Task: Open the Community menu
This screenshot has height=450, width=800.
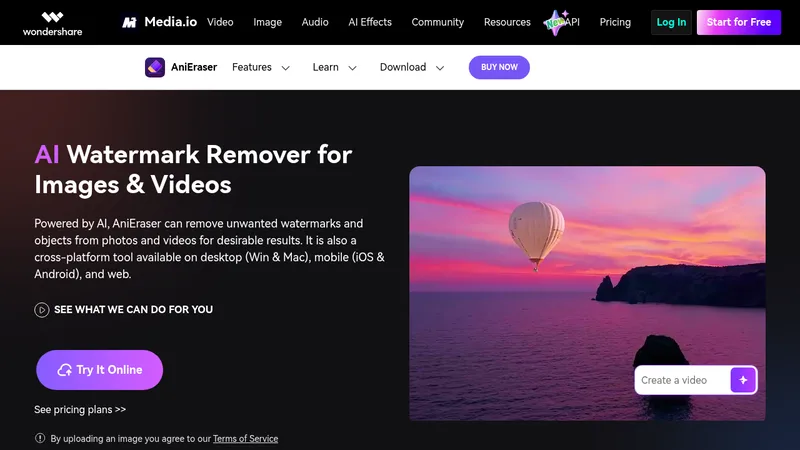Action: [x=438, y=22]
